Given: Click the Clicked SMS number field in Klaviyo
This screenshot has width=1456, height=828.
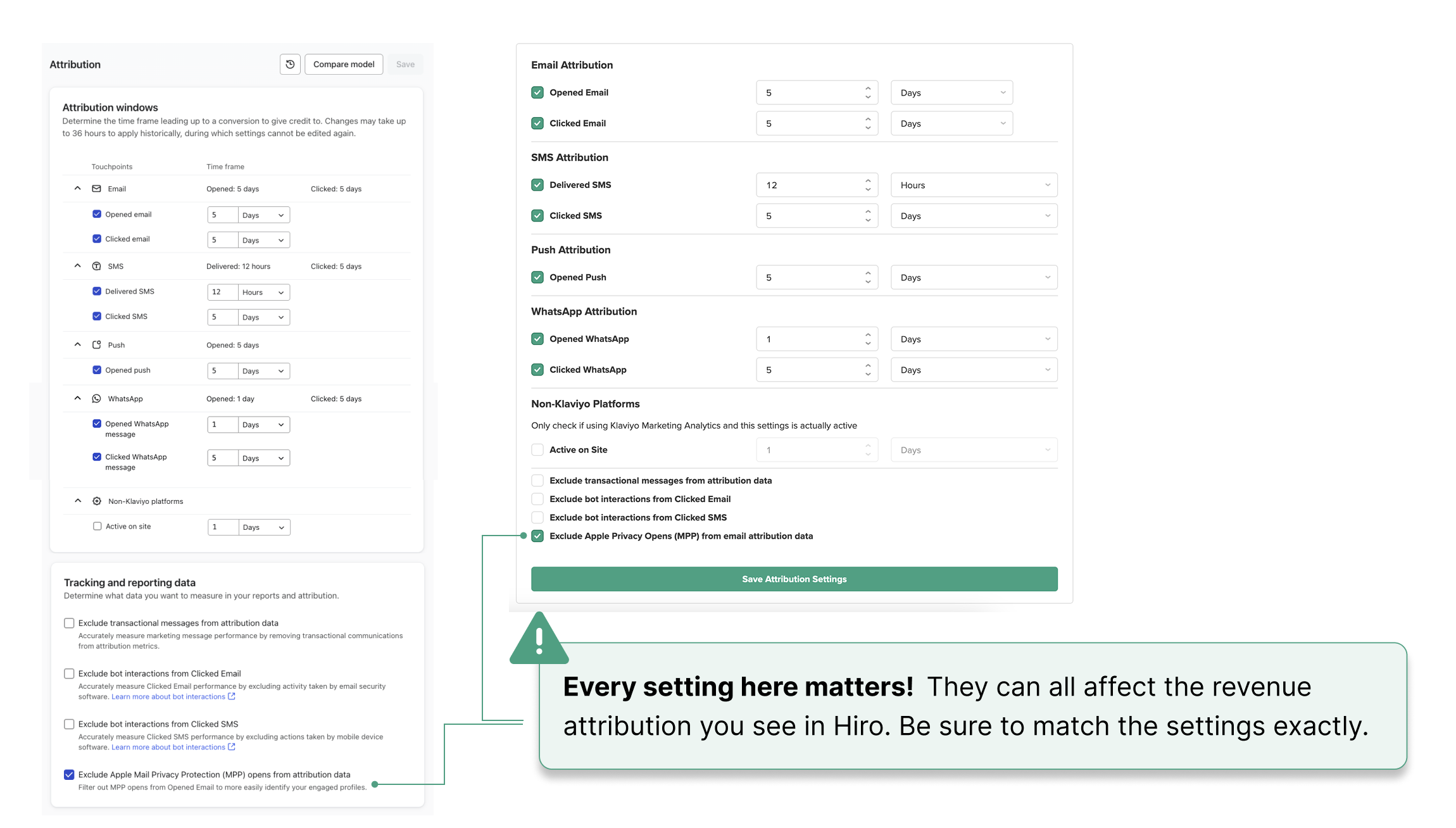Looking at the screenshot, I should 223,317.
